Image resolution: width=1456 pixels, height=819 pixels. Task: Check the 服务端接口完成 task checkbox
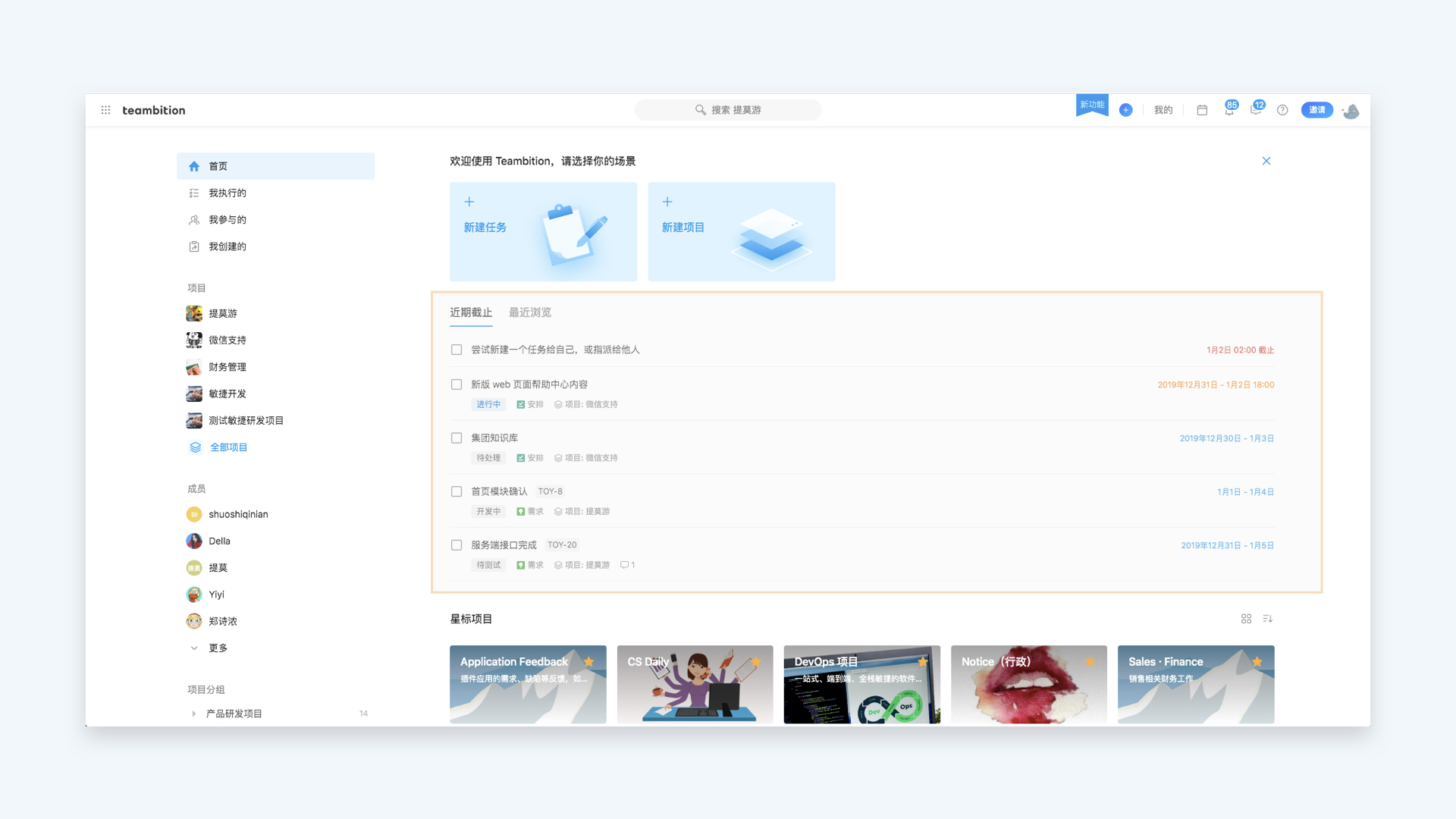coord(457,544)
